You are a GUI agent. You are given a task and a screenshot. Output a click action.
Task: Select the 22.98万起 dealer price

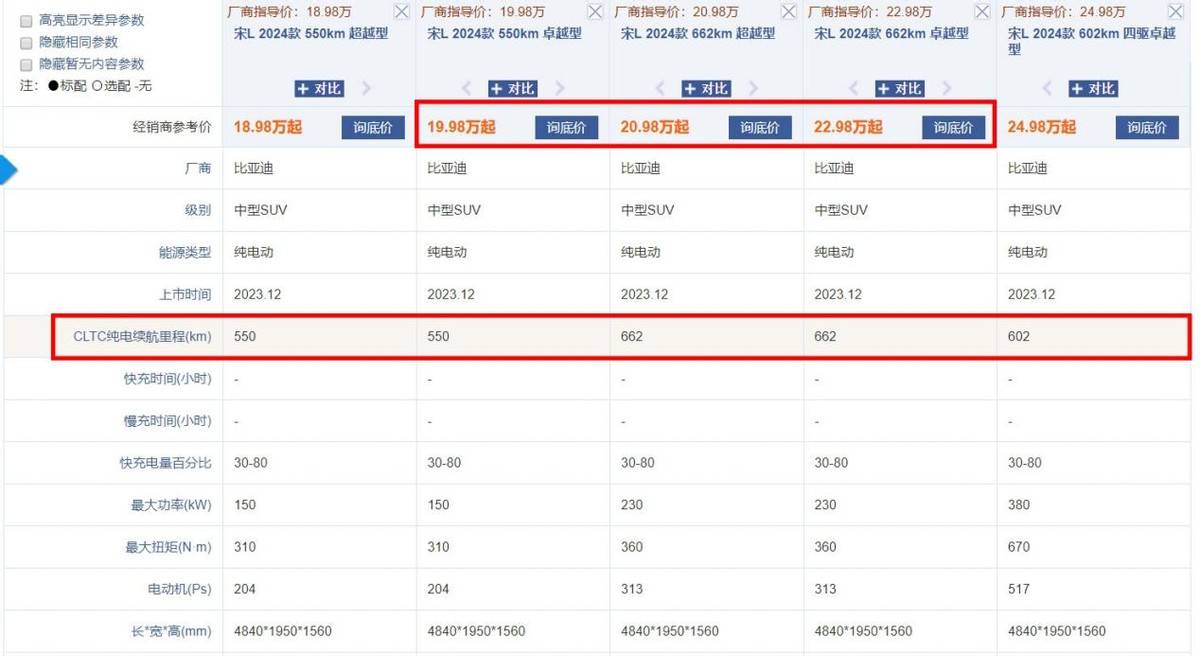click(849, 128)
